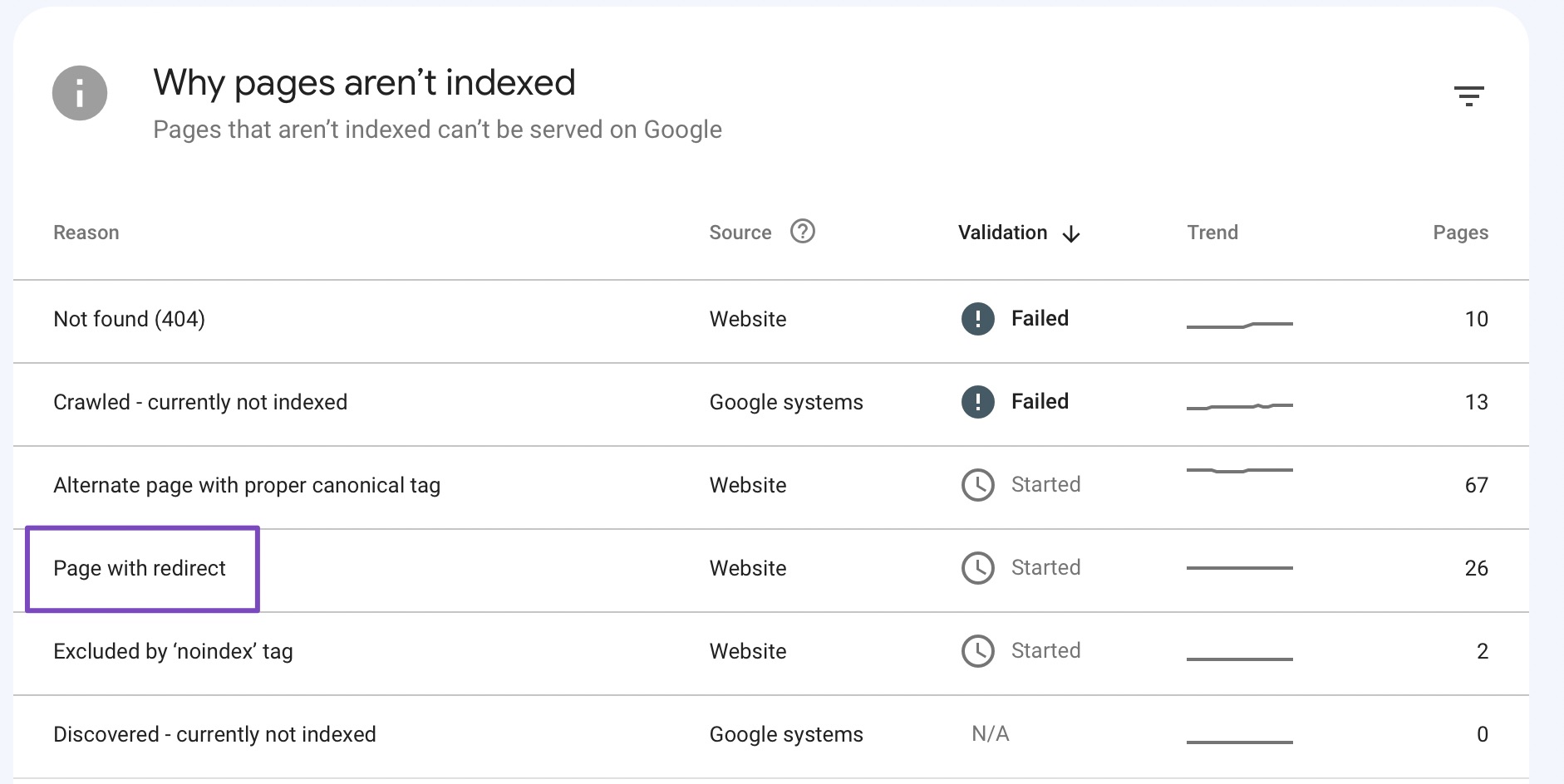Viewport: 1564px width, 784px height.
Task: Click clock icon in Alternate page row
Action: click(x=978, y=485)
